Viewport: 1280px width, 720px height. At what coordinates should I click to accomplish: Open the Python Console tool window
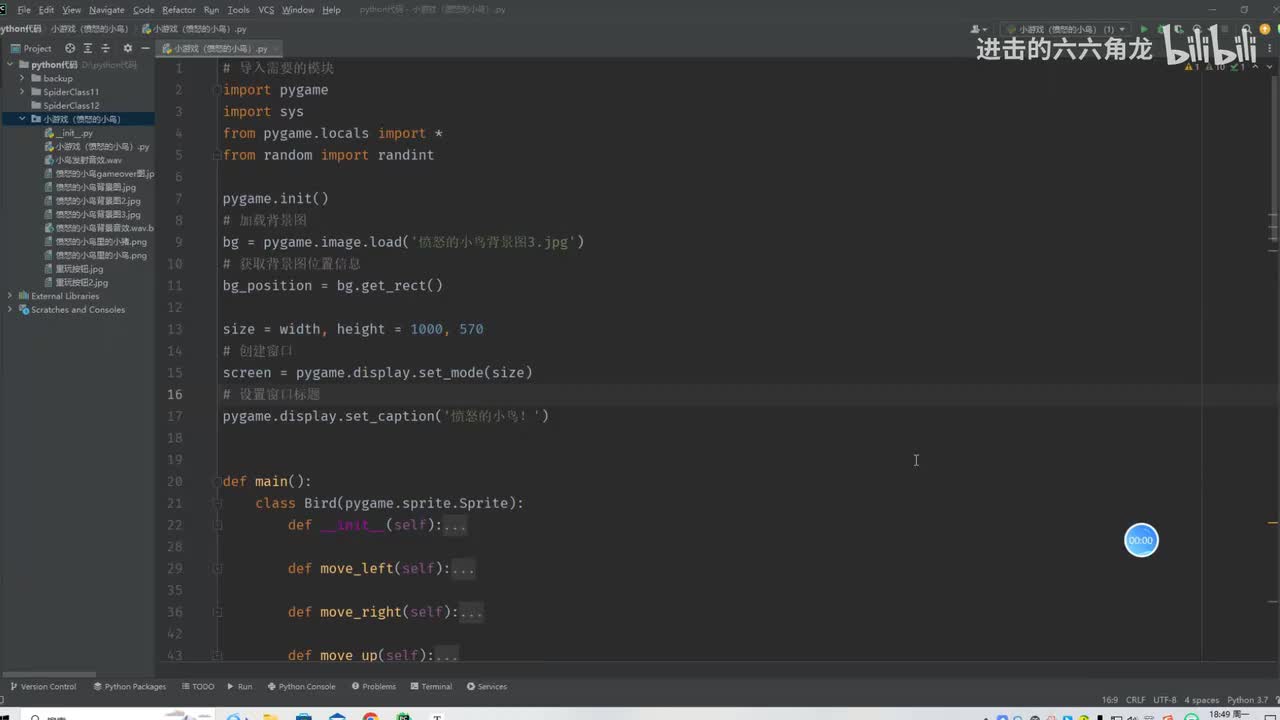[x=301, y=687]
